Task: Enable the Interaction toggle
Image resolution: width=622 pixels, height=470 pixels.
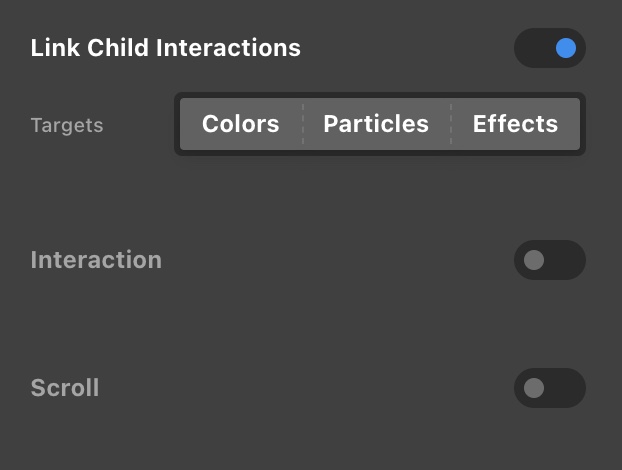Action: pyautogui.click(x=549, y=260)
